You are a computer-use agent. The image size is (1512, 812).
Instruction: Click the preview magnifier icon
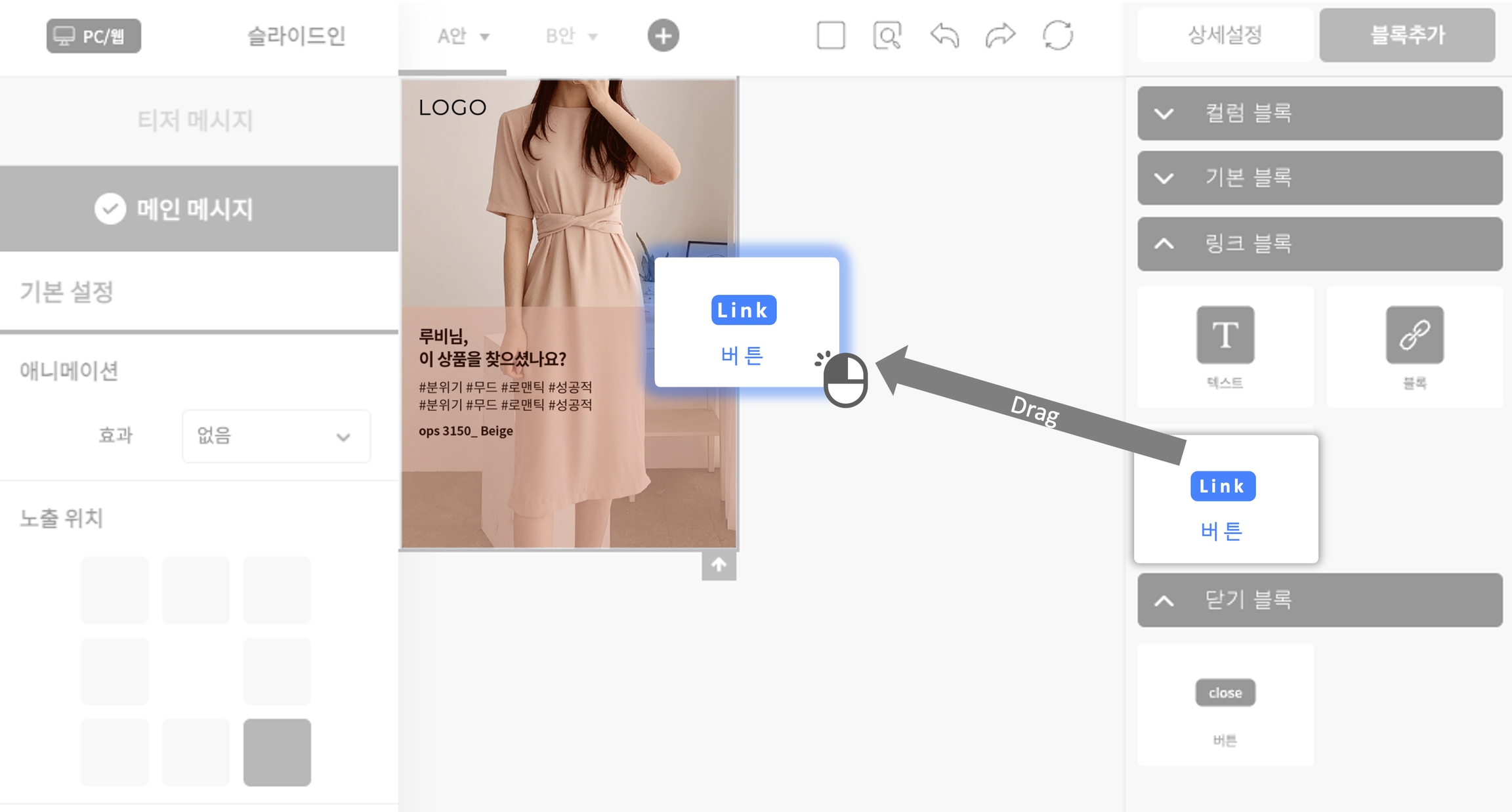[x=887, y=35]
